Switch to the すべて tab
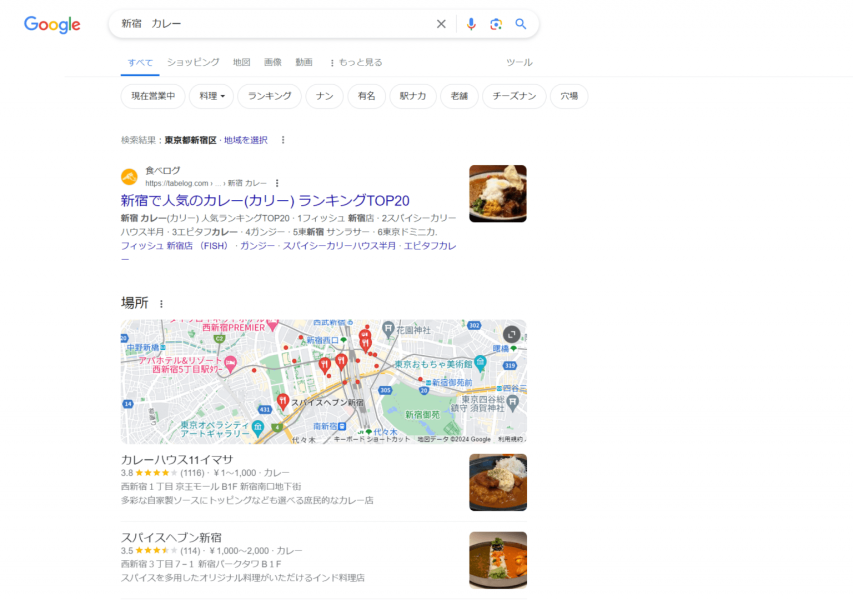 (x=140, y=63)
